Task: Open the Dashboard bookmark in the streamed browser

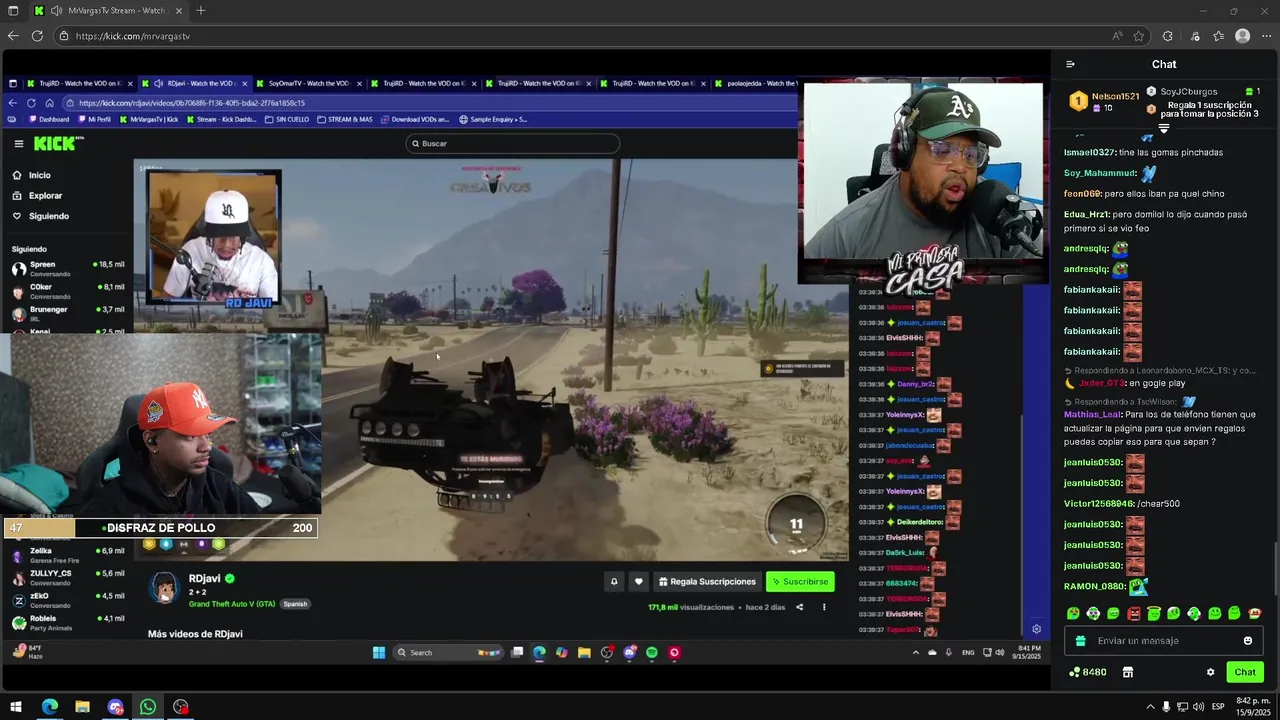Action: pyautogui.click(x=47, y=119)
